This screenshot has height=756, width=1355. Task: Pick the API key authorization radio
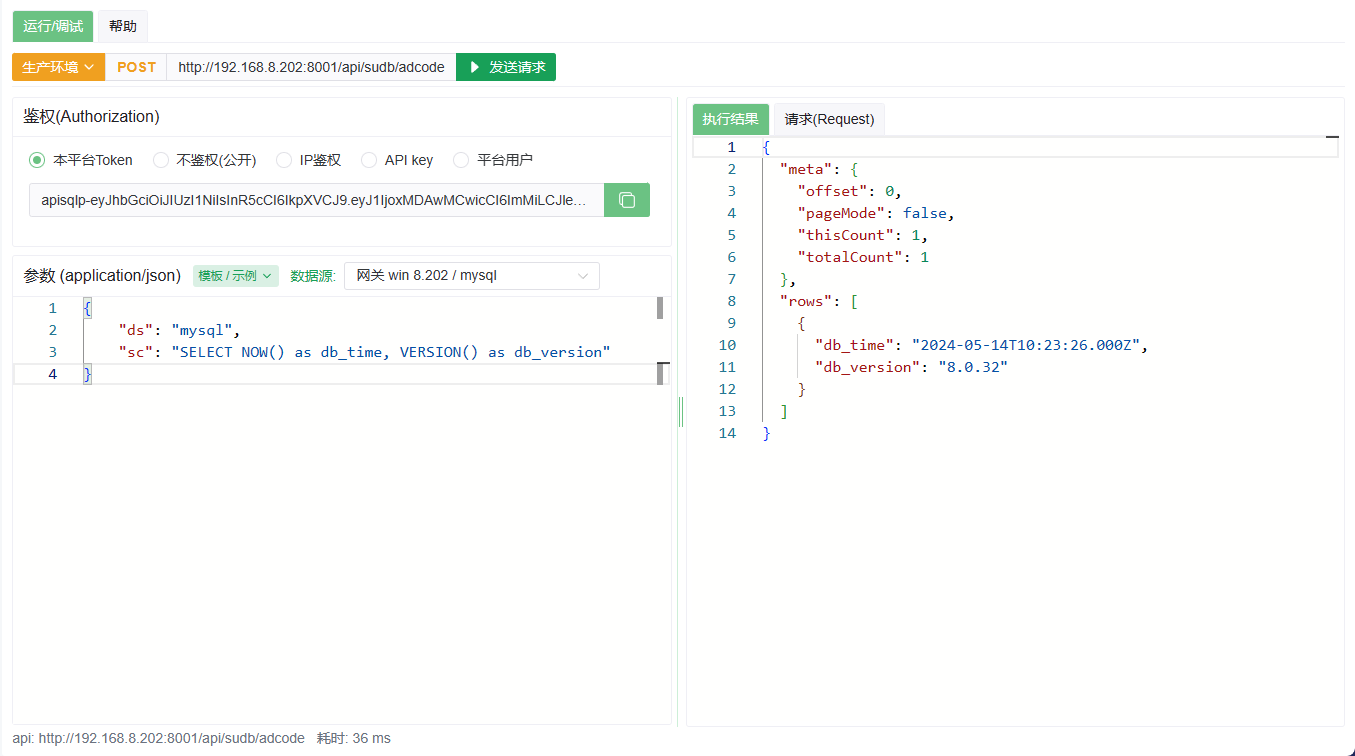tap(369, 160)
